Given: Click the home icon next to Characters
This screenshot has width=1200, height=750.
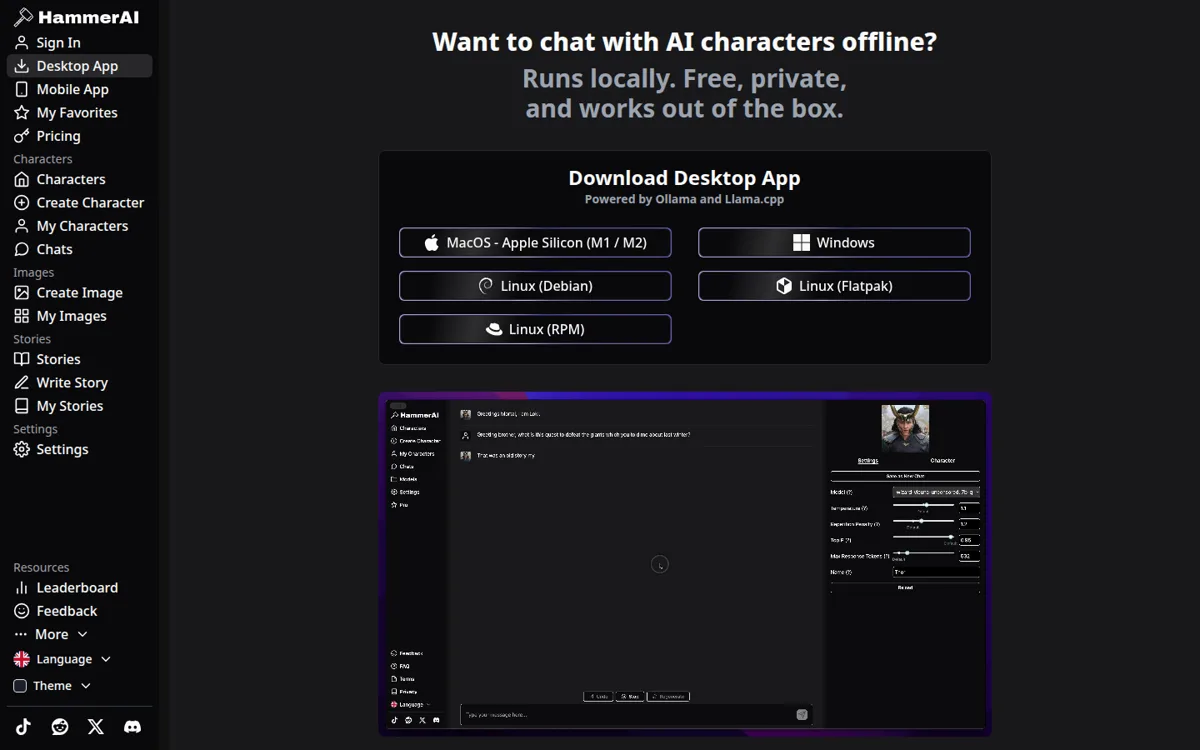Looking at the screenshot, I should (22, 180).
